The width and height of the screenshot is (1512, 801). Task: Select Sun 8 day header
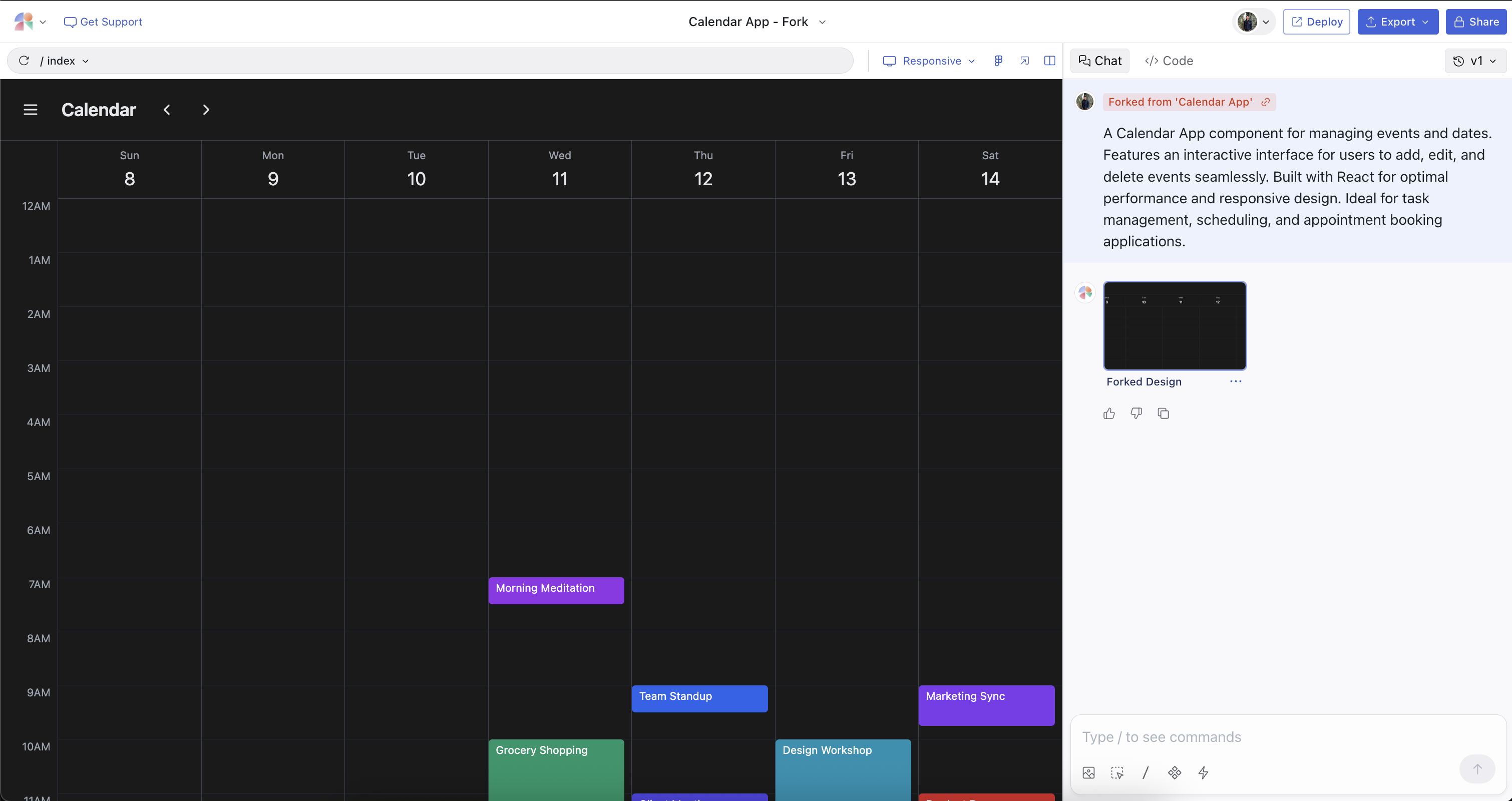pos(130,169)
